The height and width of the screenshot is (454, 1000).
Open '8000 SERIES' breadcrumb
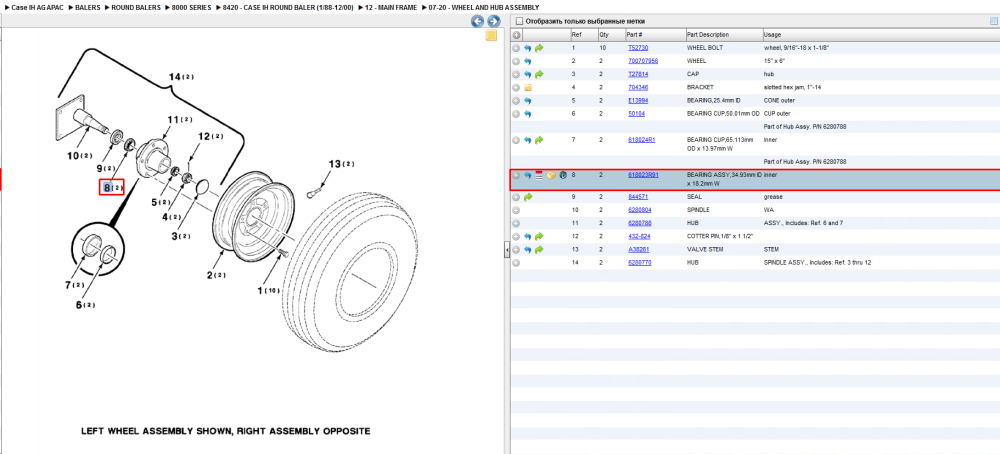point(192,7)
